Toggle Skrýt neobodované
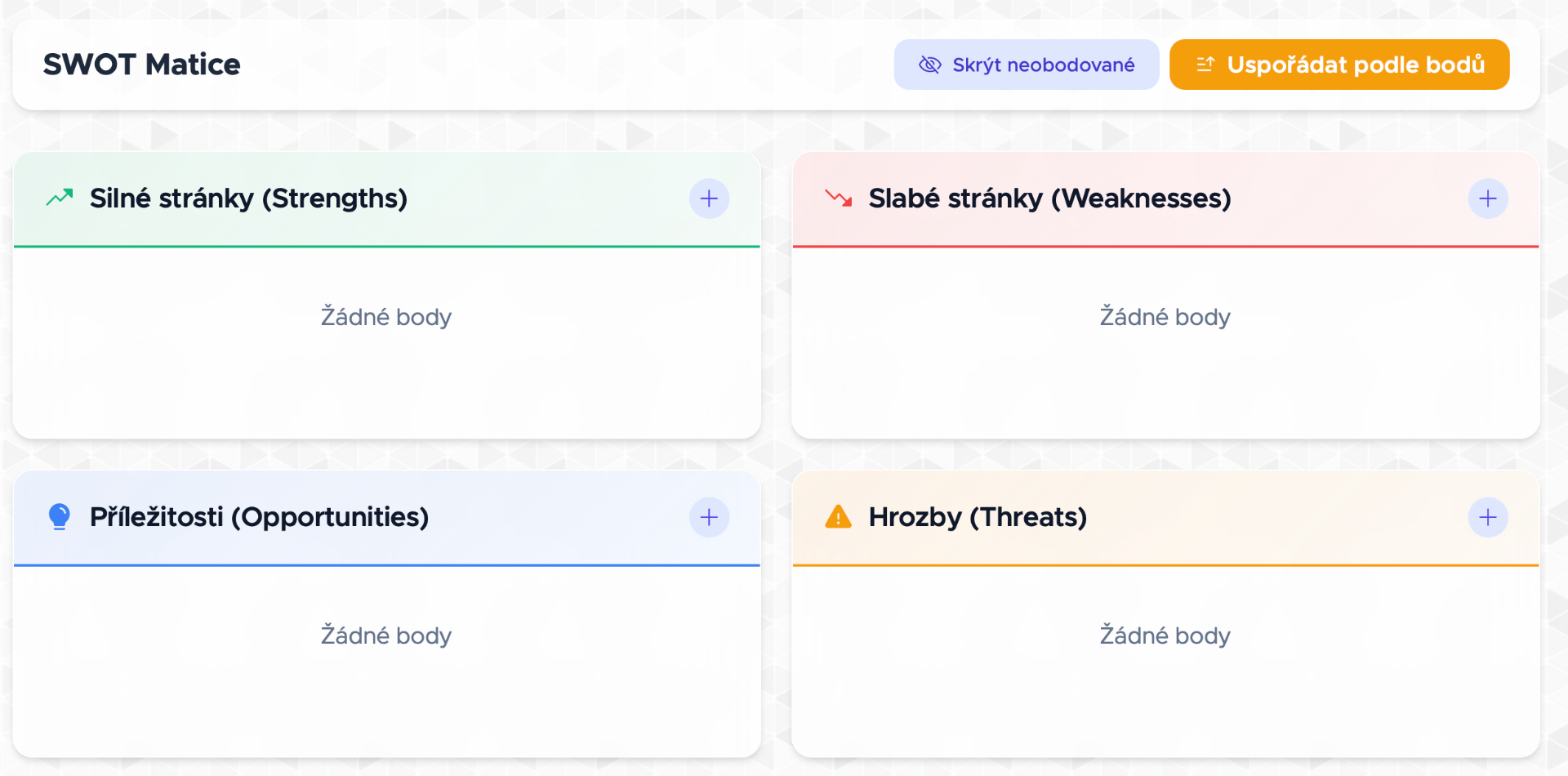The height and width of the screenshot is (776, 1568). tap(1027, 65)
